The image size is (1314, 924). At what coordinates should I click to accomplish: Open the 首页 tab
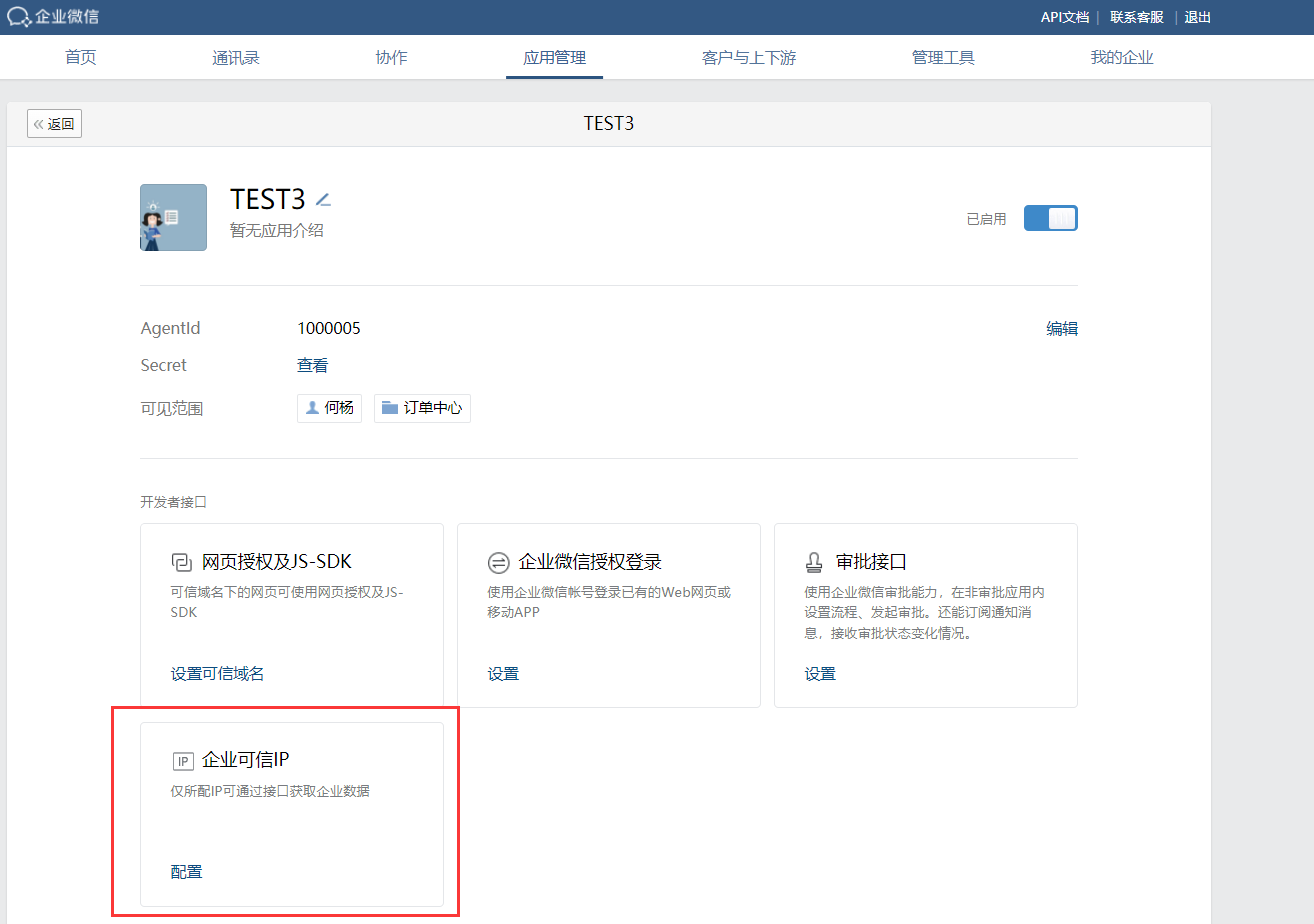click(x=81, y=57)
